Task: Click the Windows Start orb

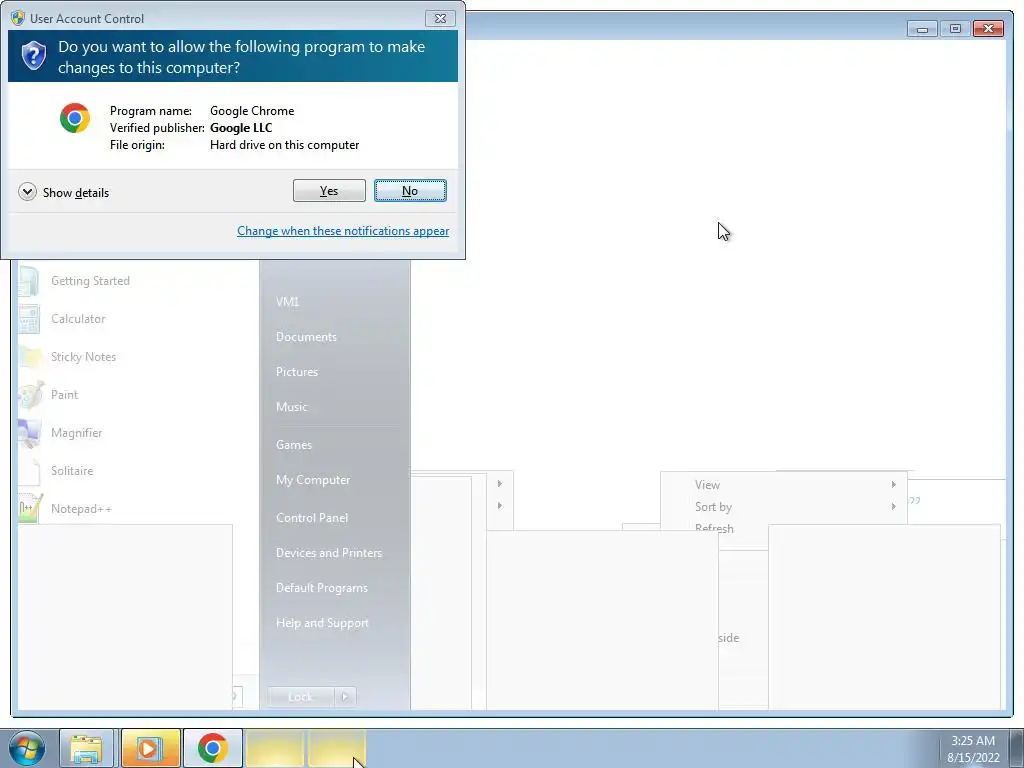Action: pos(27,748)
